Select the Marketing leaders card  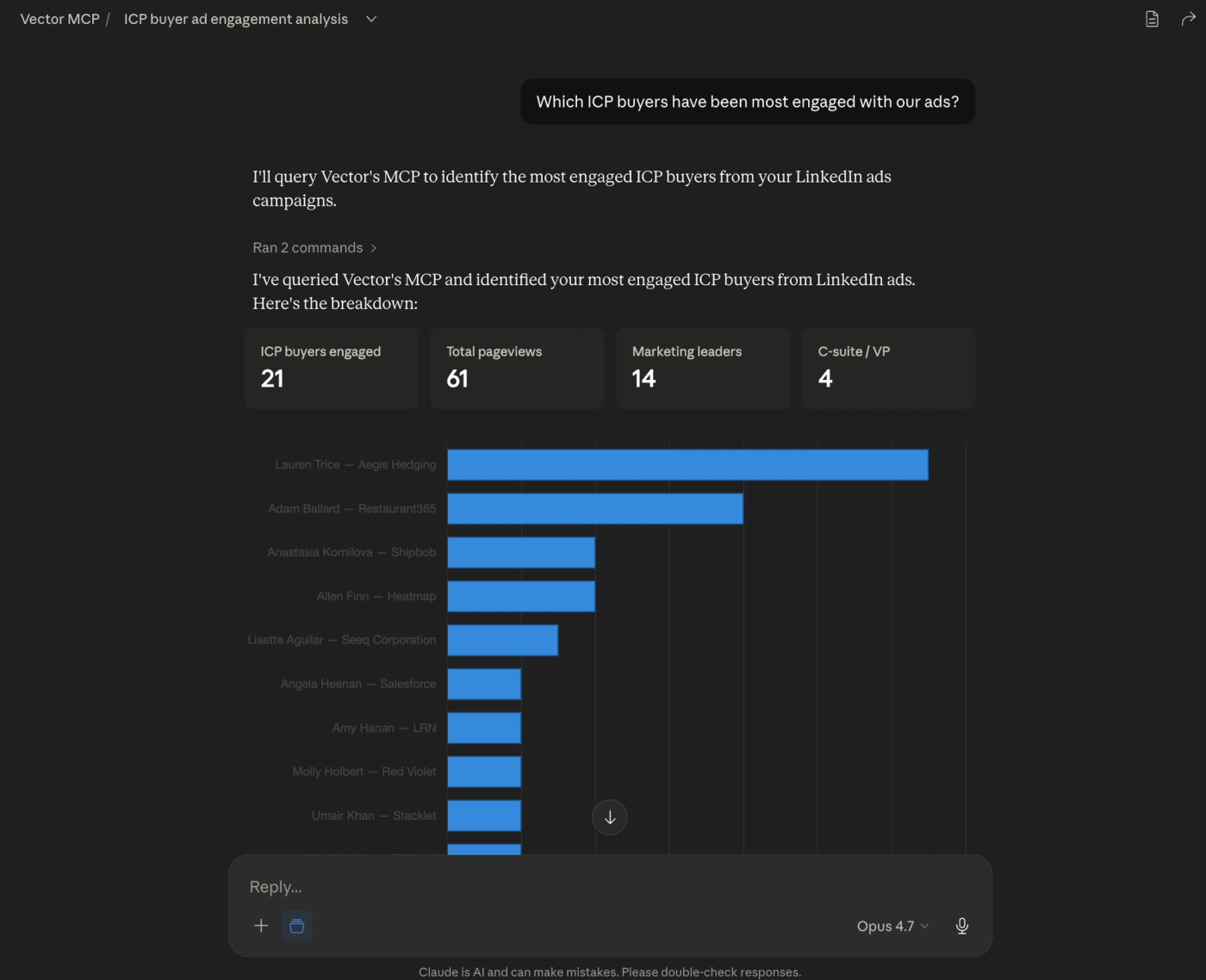point(703,368)
